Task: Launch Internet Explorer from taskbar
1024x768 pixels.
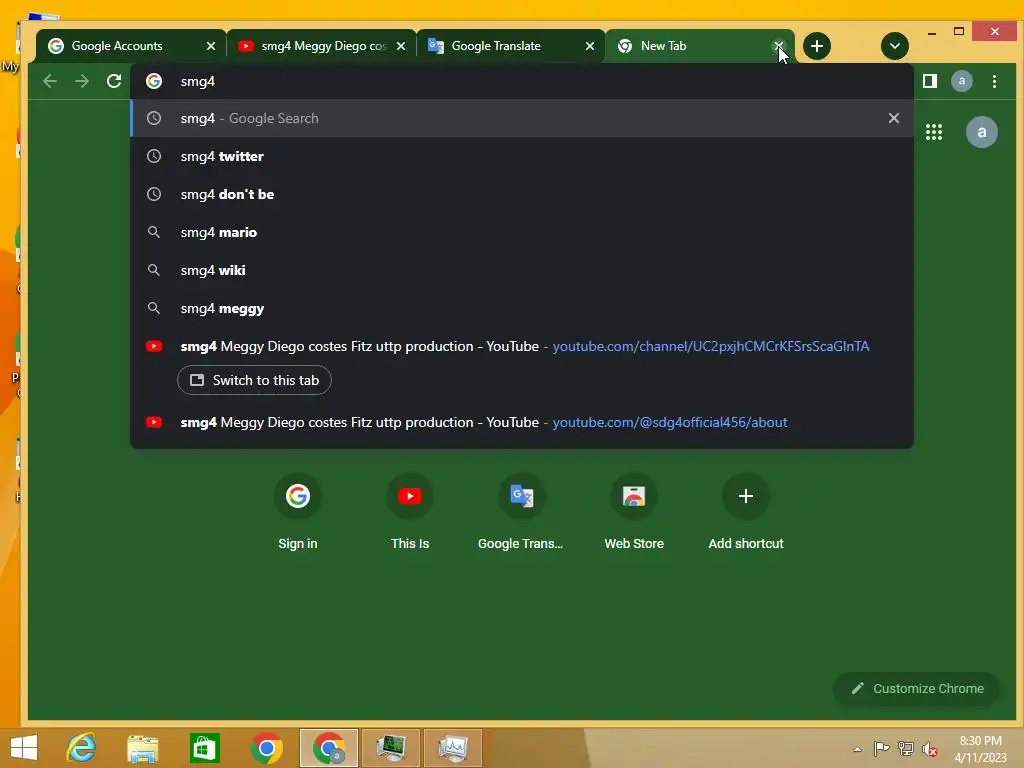Action: (x=82, y=748)
